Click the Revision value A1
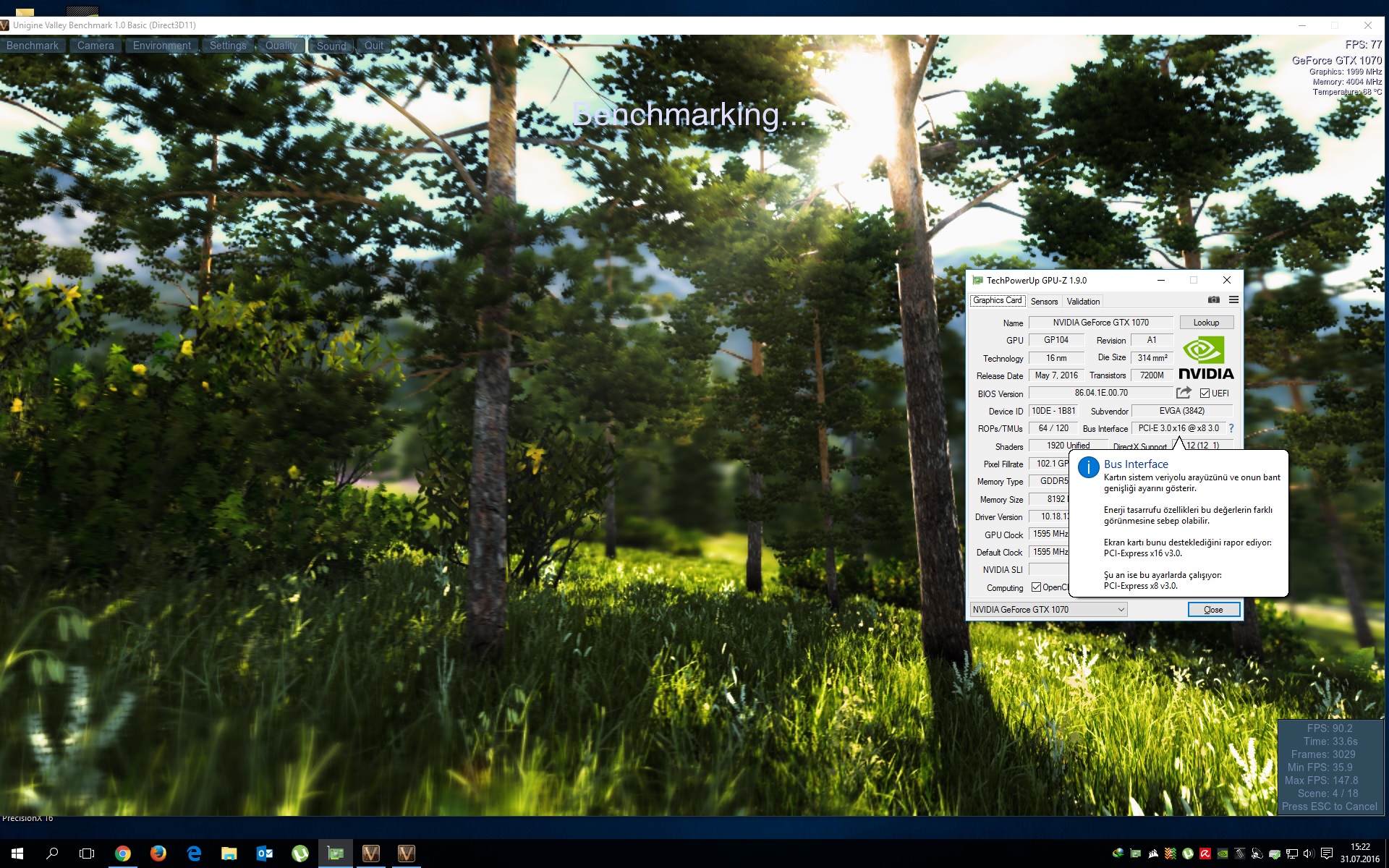 pyautogui.click(x=1152, y=340)
